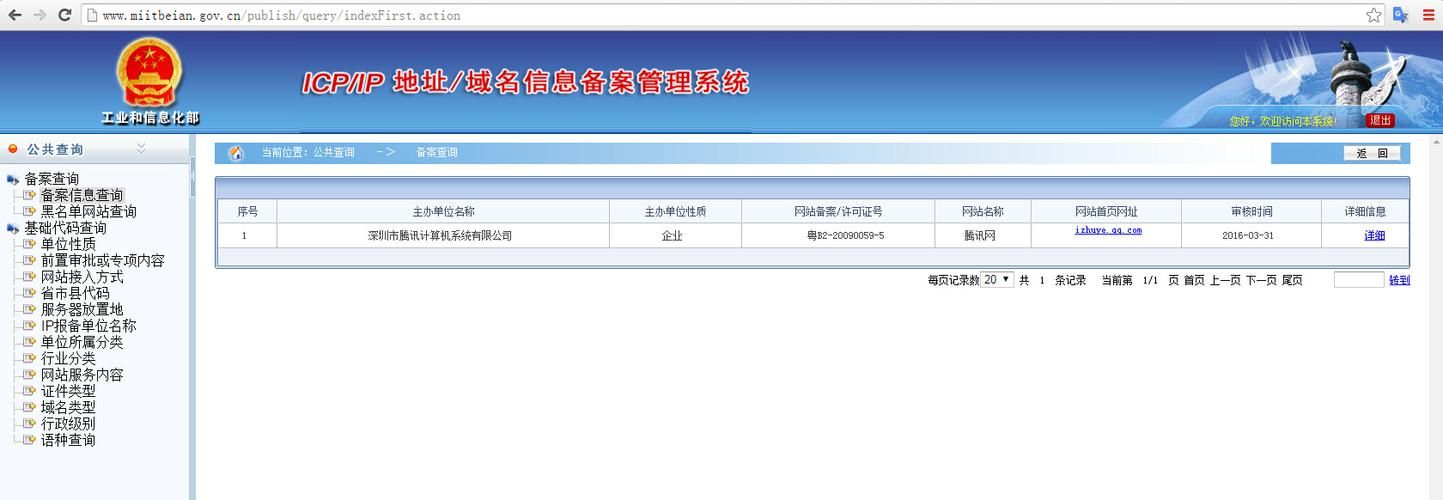Focus the page number input field
This screenshot has width=1443, height=500.
click(x=1359, y=280)
